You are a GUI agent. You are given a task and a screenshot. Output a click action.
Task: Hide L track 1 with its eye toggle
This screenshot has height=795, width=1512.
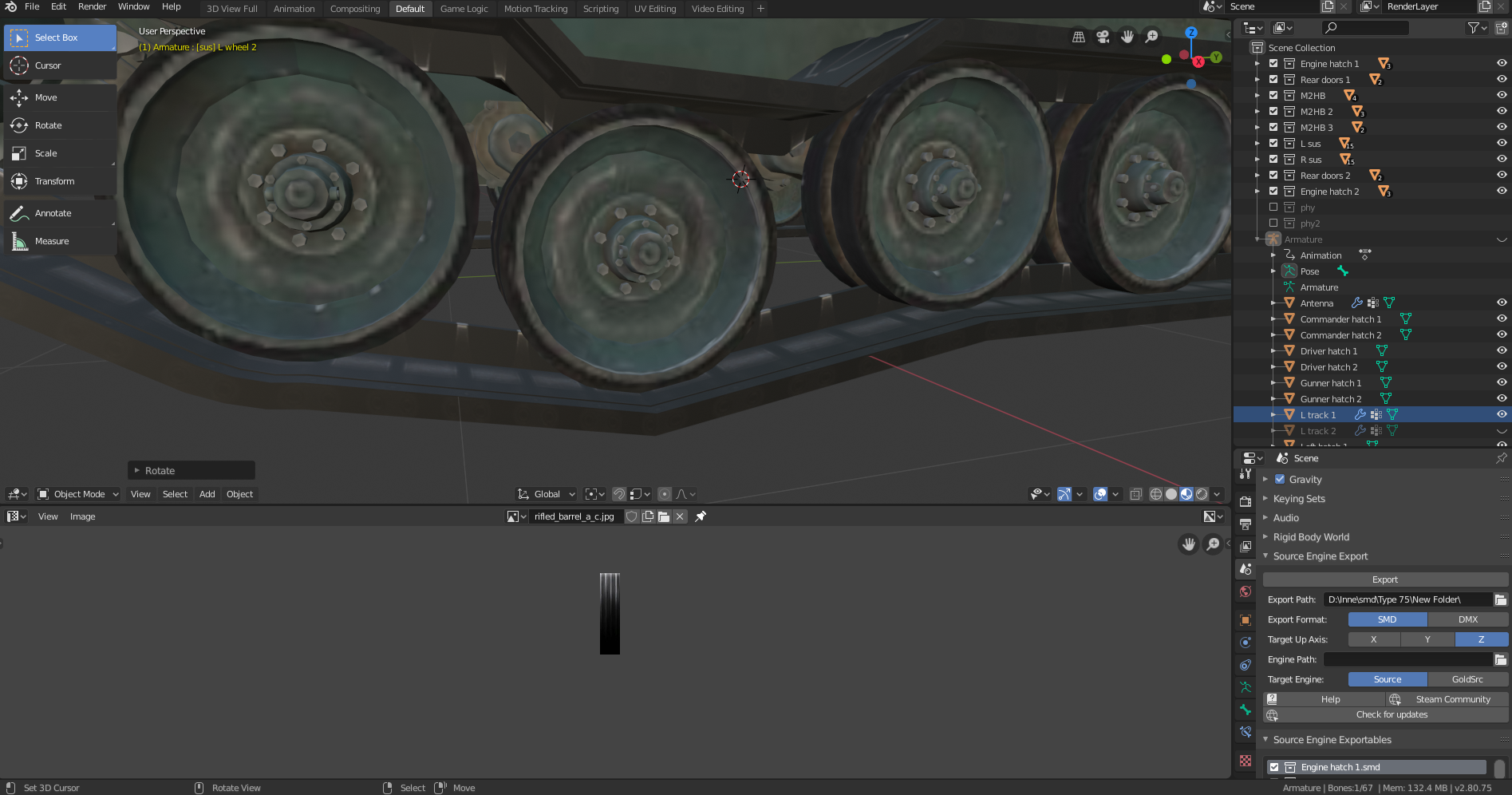[1502, 414]
